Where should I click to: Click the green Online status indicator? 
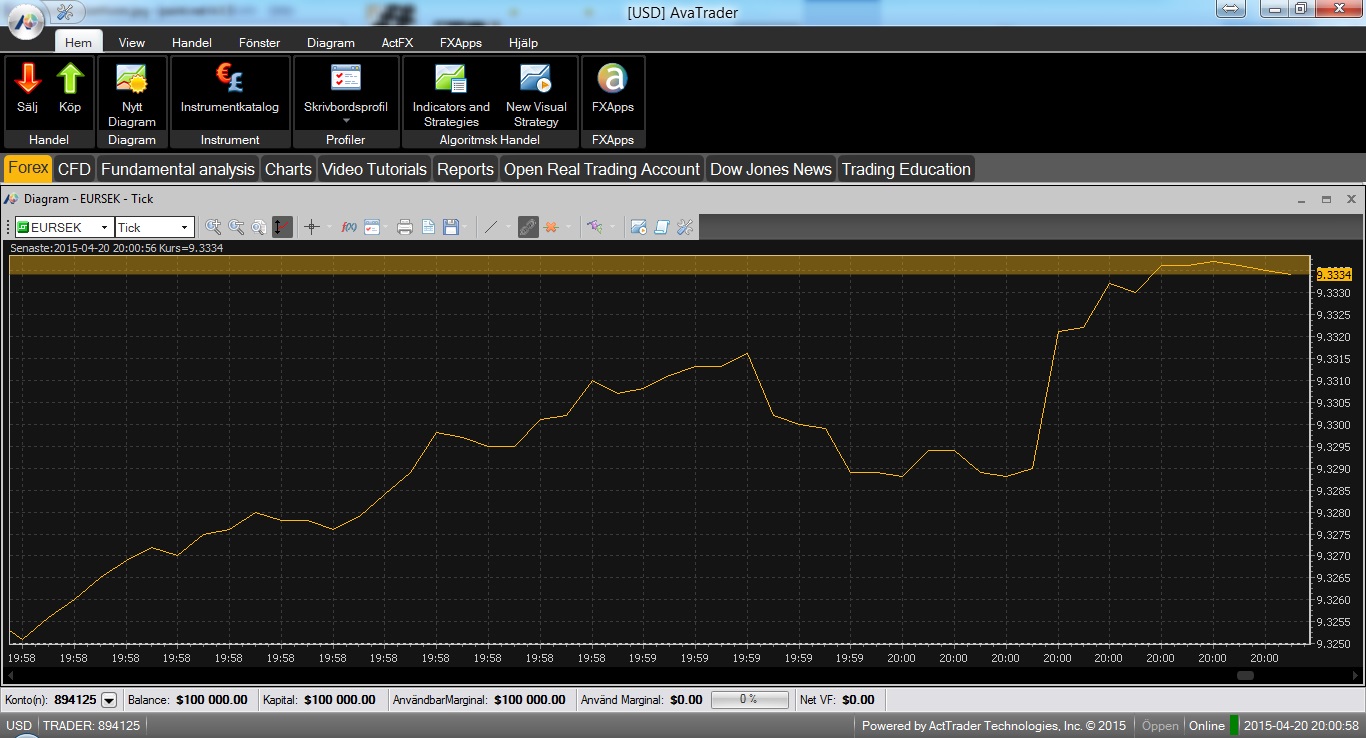[1233, 725]
